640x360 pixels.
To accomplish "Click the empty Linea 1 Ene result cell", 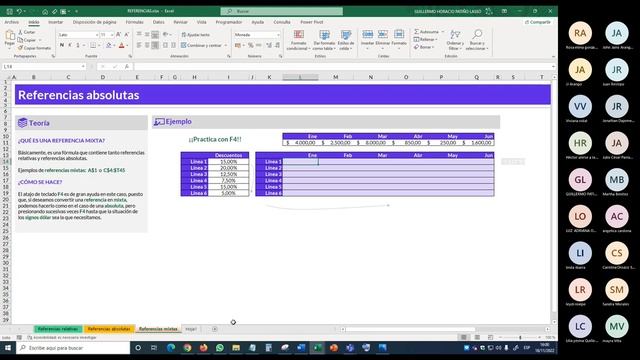I will click(300, 162).
